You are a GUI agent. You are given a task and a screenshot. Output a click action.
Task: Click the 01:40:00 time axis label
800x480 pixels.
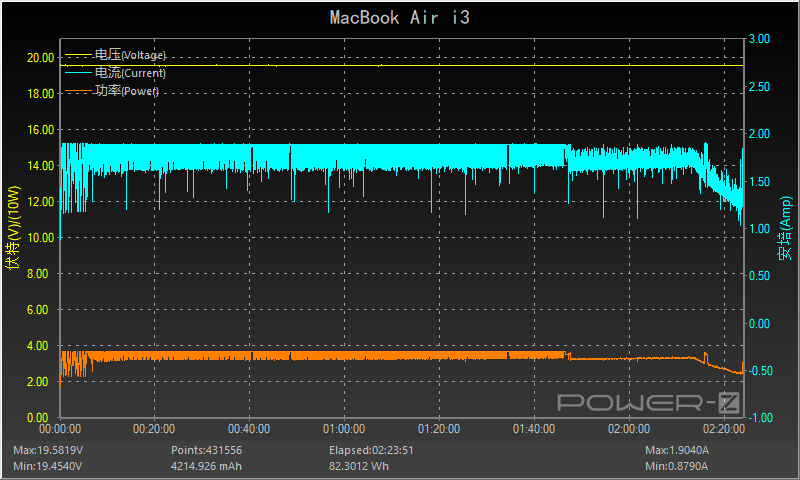click(x=533, y=429)
